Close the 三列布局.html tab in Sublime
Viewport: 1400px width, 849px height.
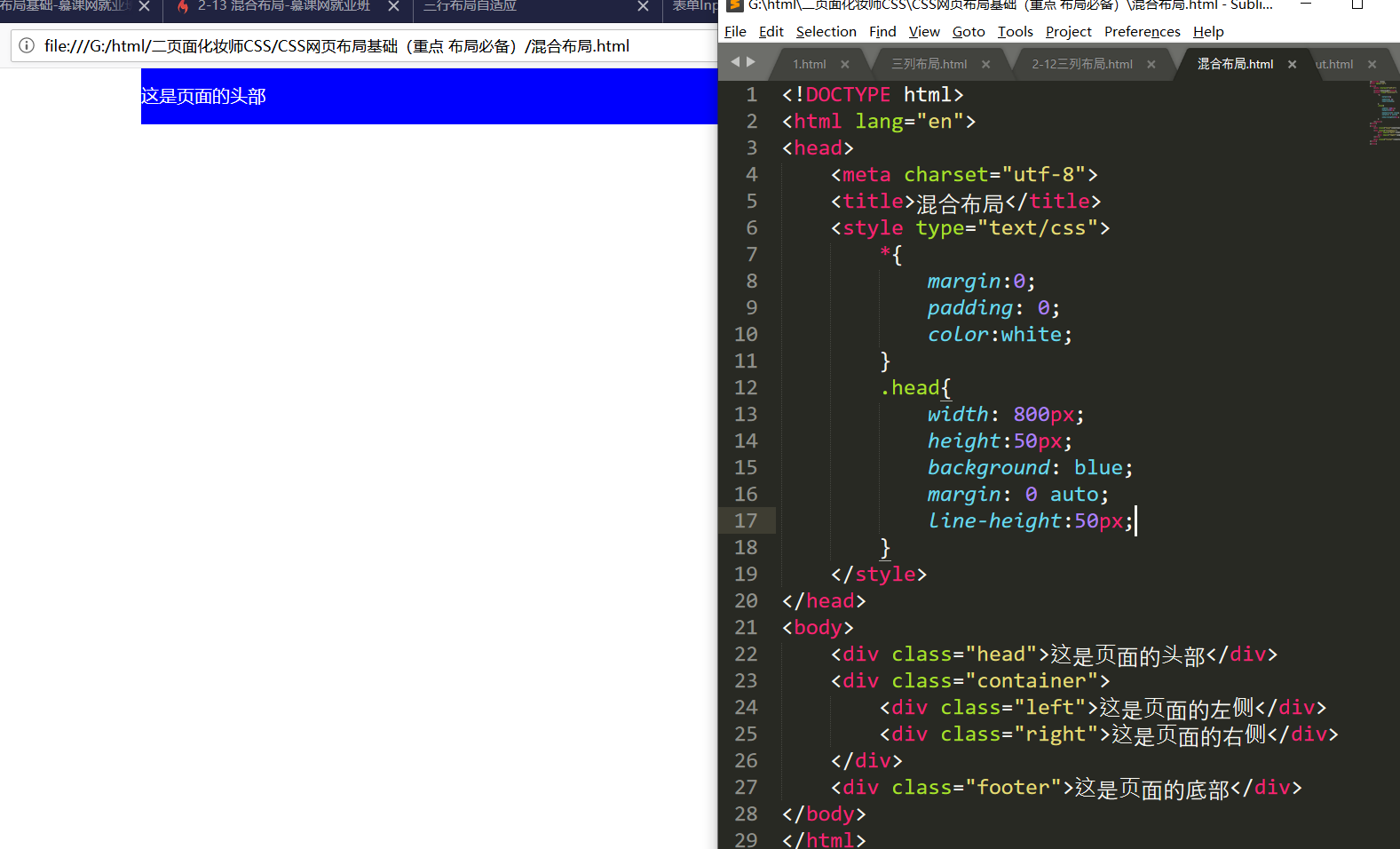[x=985, y=64]
